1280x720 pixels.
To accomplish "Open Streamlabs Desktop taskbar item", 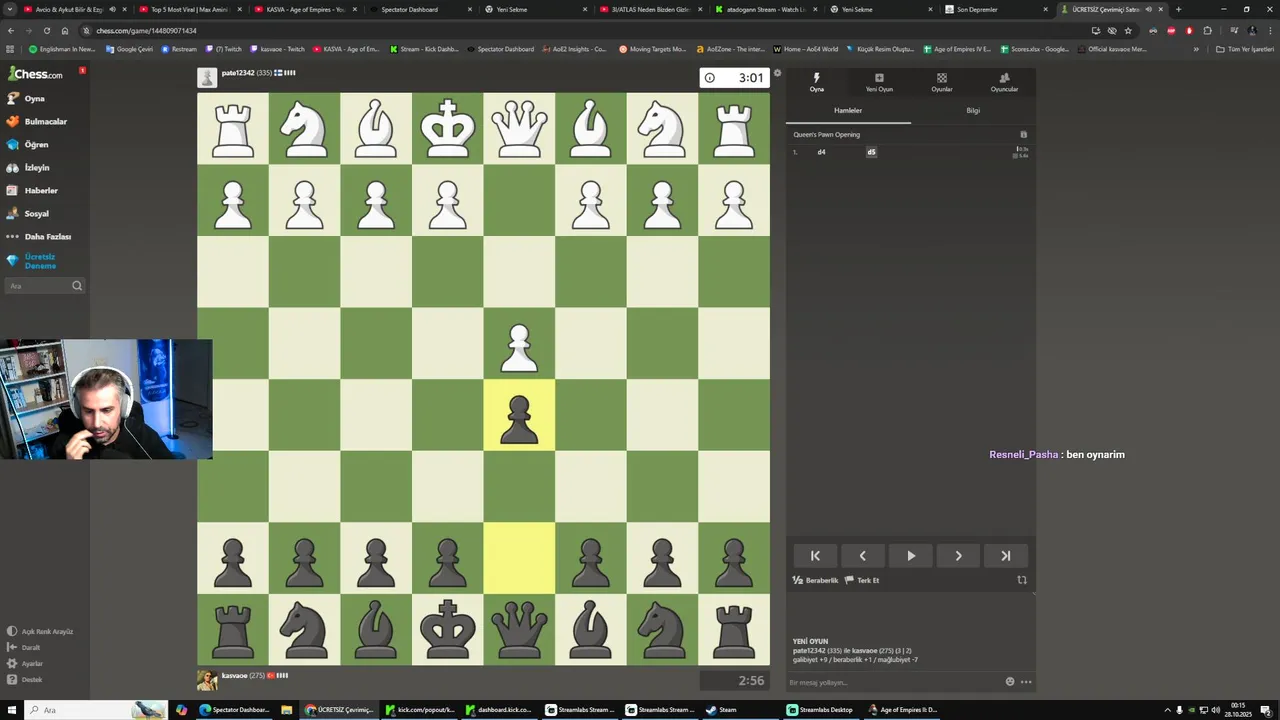I will click(820, 710).
